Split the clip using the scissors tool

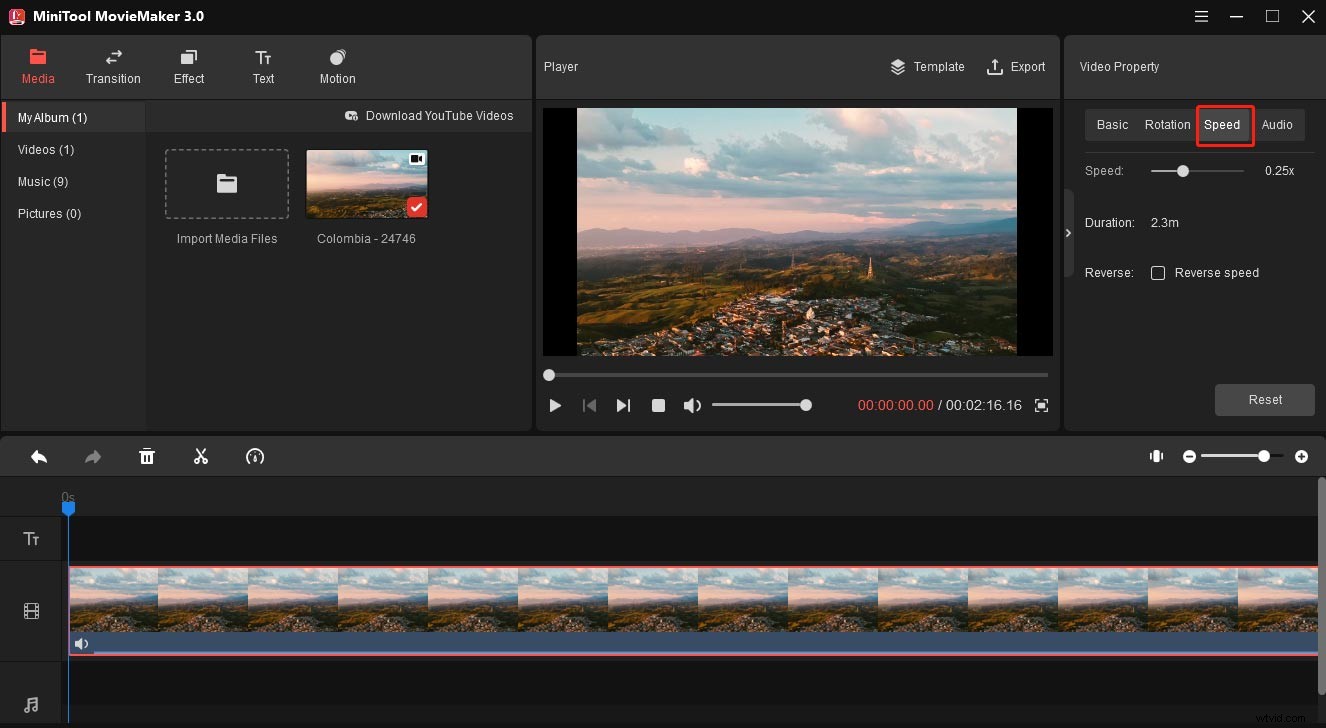pyautogui.click(x=200, y=456)
